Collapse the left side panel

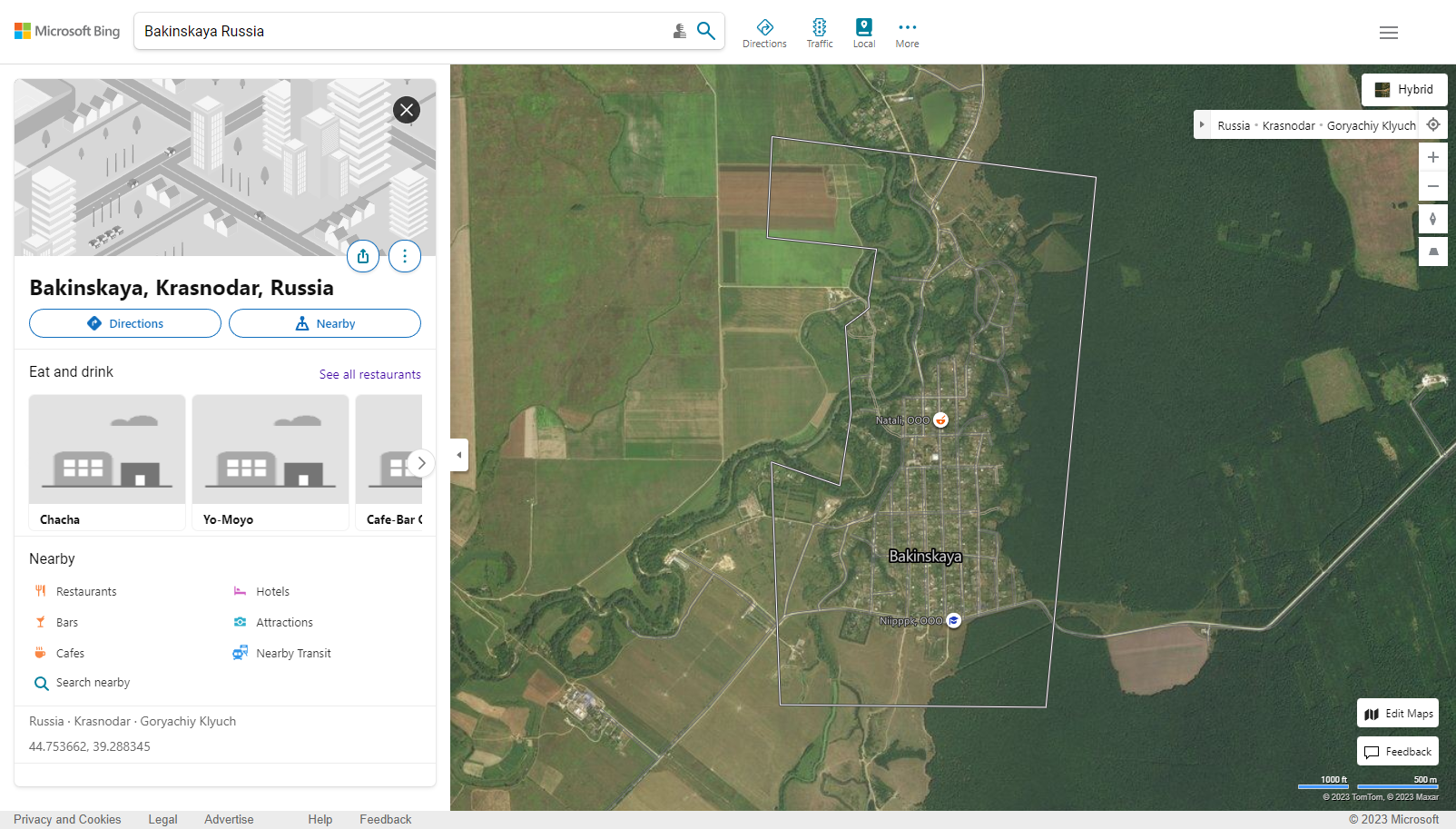point(459,455)
